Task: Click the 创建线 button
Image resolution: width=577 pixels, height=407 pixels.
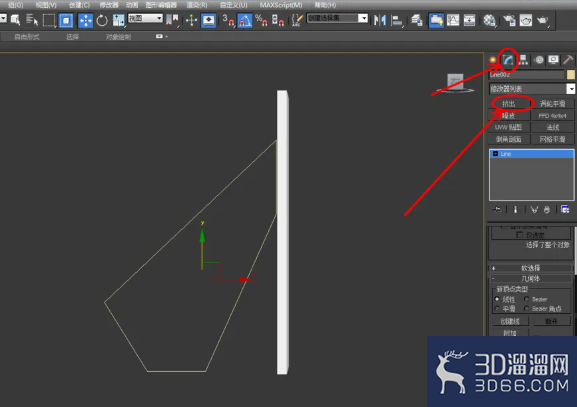Action: (x=510, y=321)
